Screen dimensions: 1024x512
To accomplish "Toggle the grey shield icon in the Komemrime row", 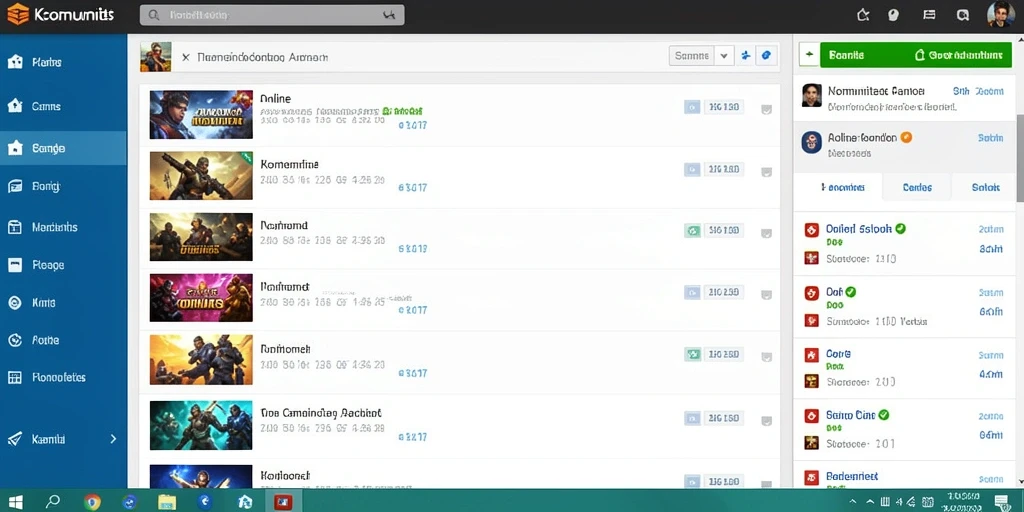I will point(767,172).
